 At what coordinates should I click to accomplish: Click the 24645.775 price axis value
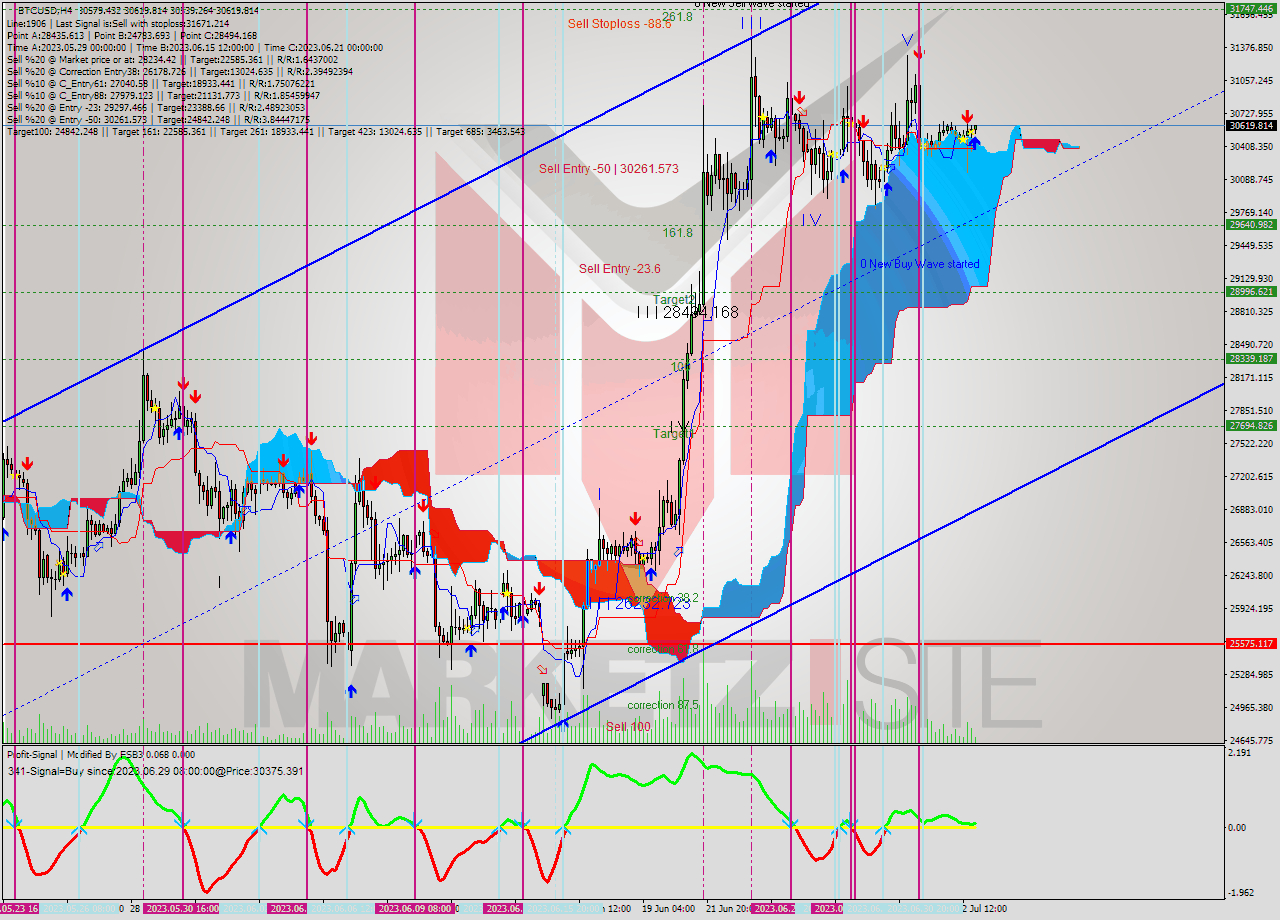pos(1251,740)
